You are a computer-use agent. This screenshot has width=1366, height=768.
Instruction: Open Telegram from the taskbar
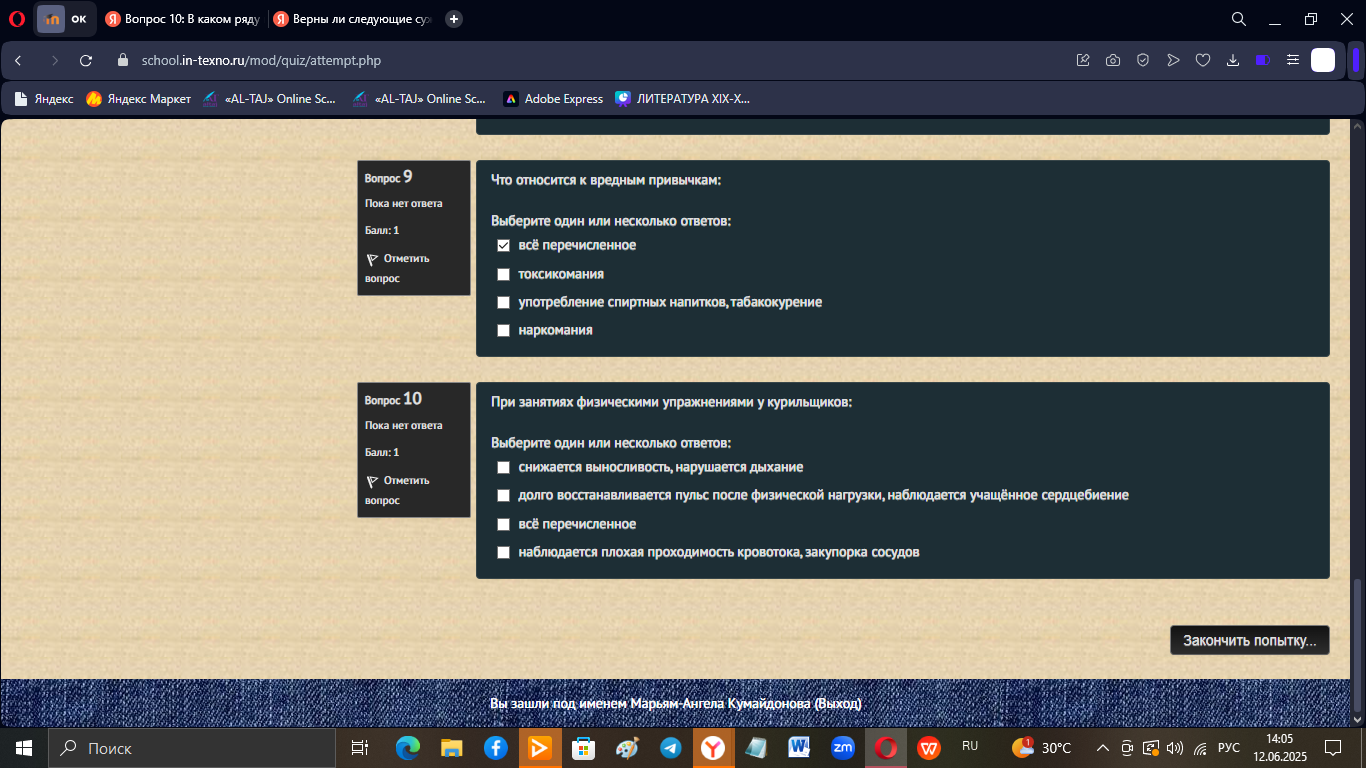click(670, 748)
